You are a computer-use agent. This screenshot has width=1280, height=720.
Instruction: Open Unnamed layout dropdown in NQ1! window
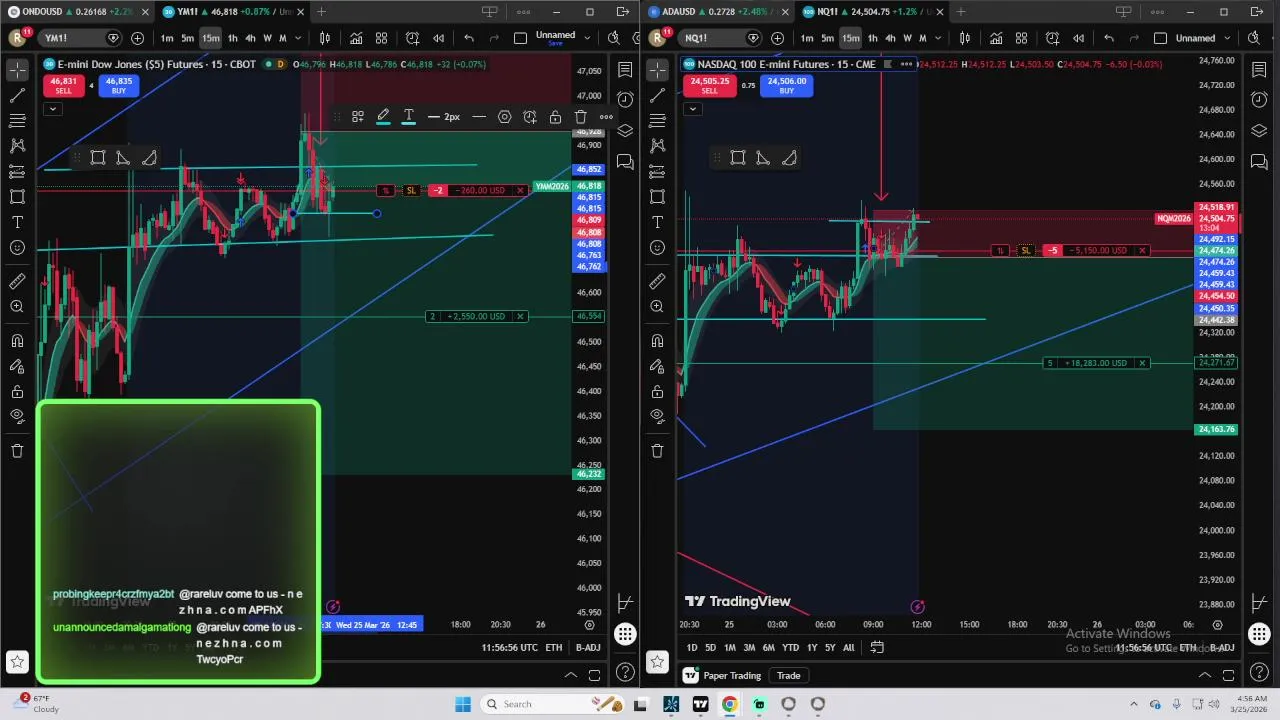pos(1227,38)
